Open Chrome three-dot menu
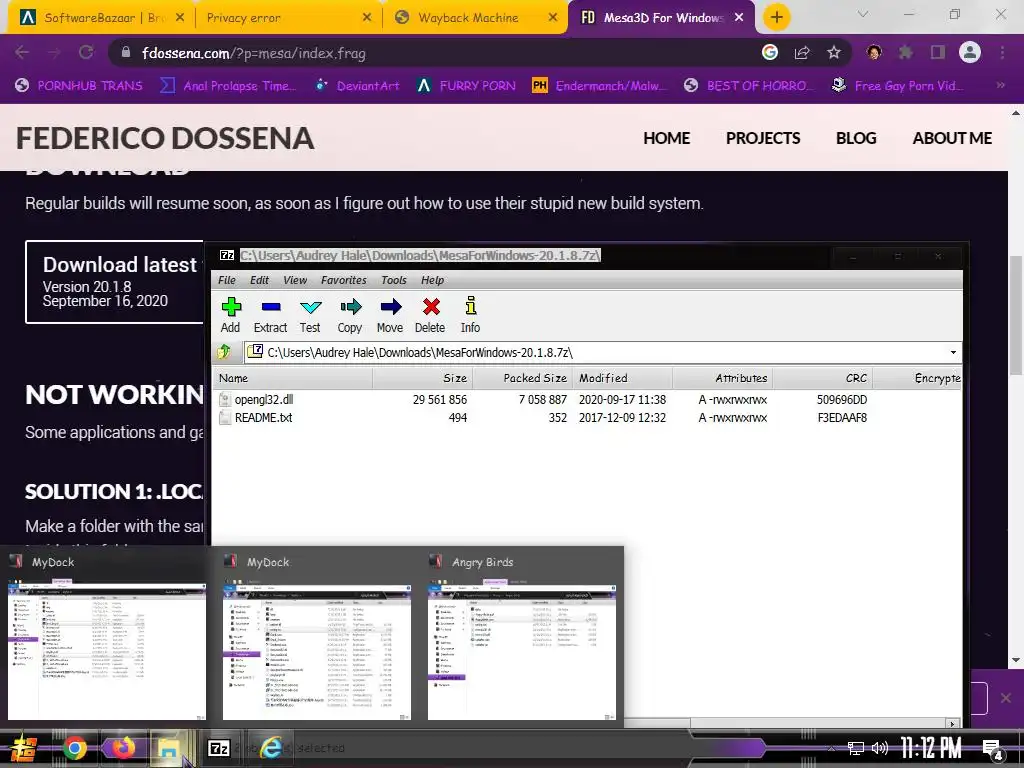This screenshot has width=1024, height=768. click(1002, 53)
